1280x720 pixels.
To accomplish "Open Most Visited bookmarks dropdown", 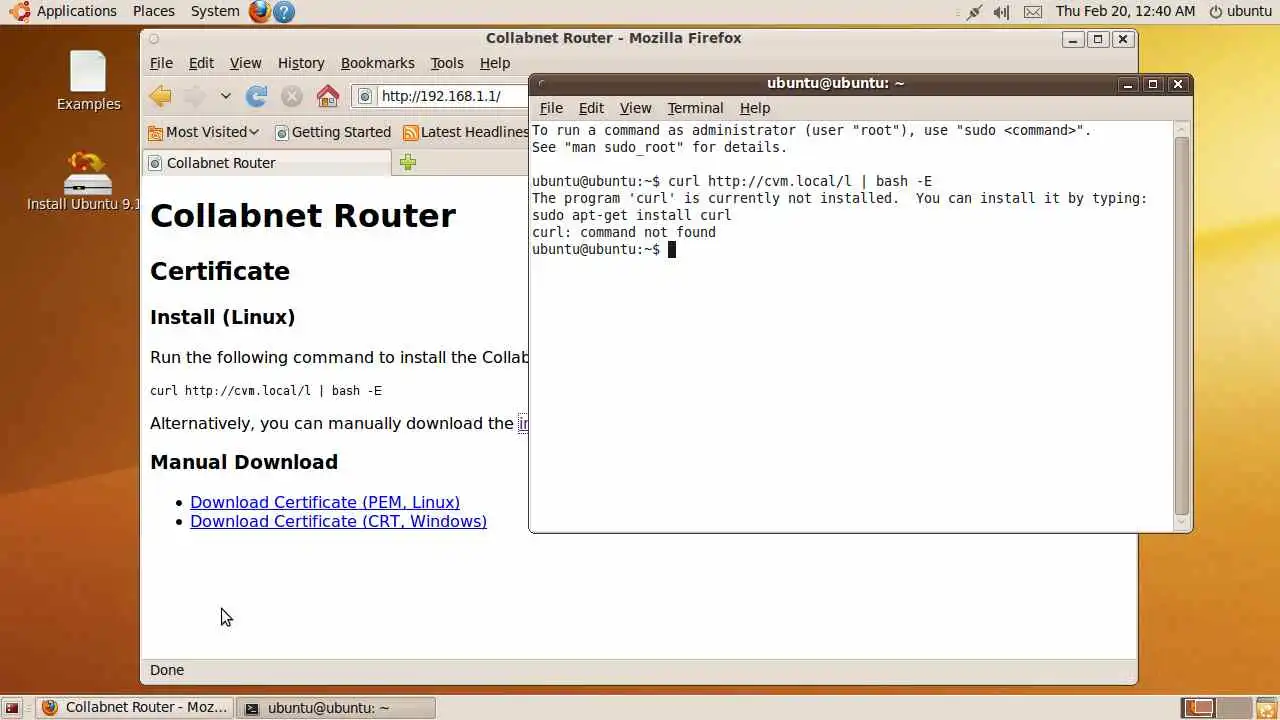I will tap(203, 132).
